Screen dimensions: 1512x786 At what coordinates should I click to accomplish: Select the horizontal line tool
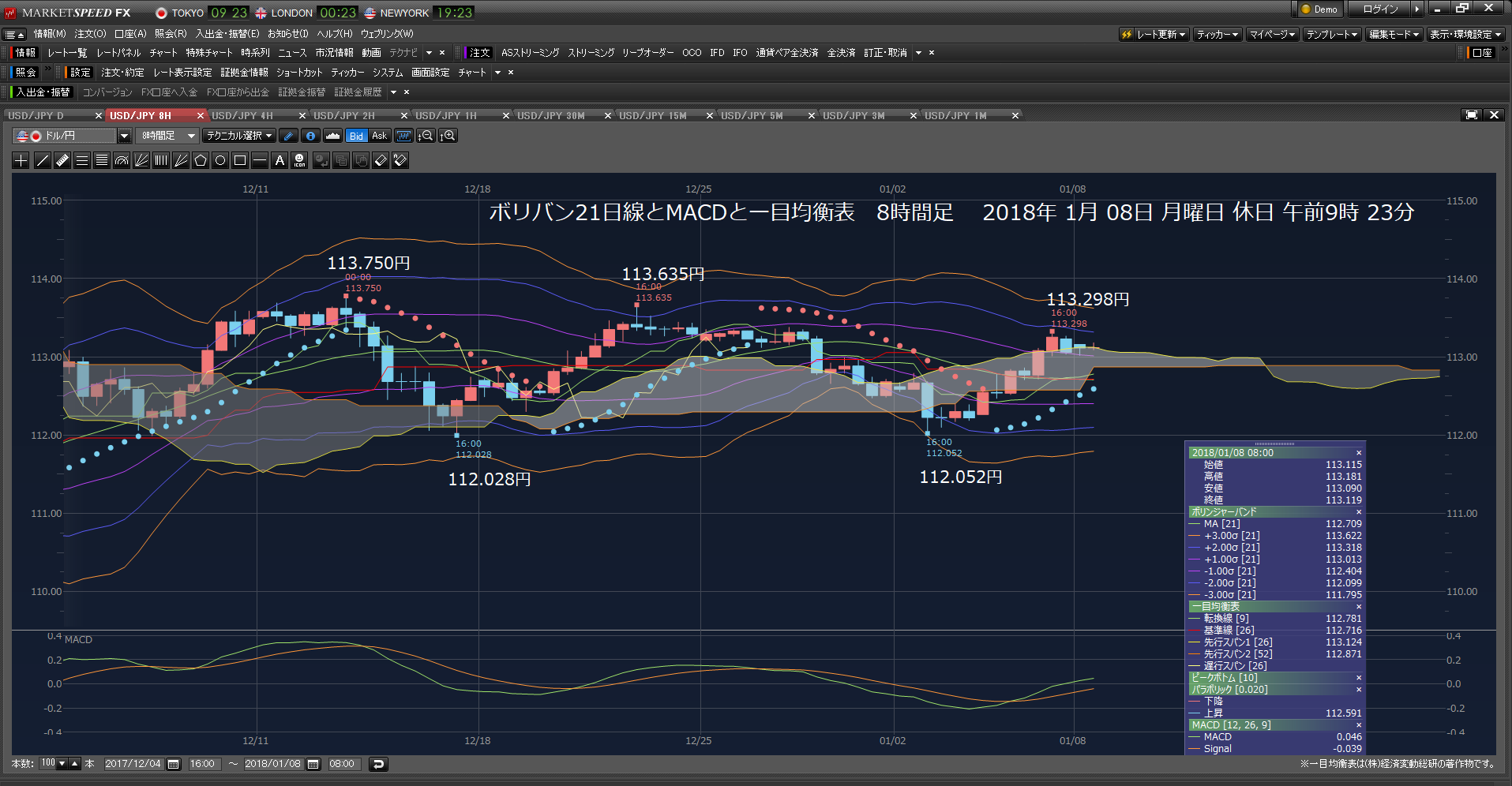pyautogui.click(x=260, y=160)
